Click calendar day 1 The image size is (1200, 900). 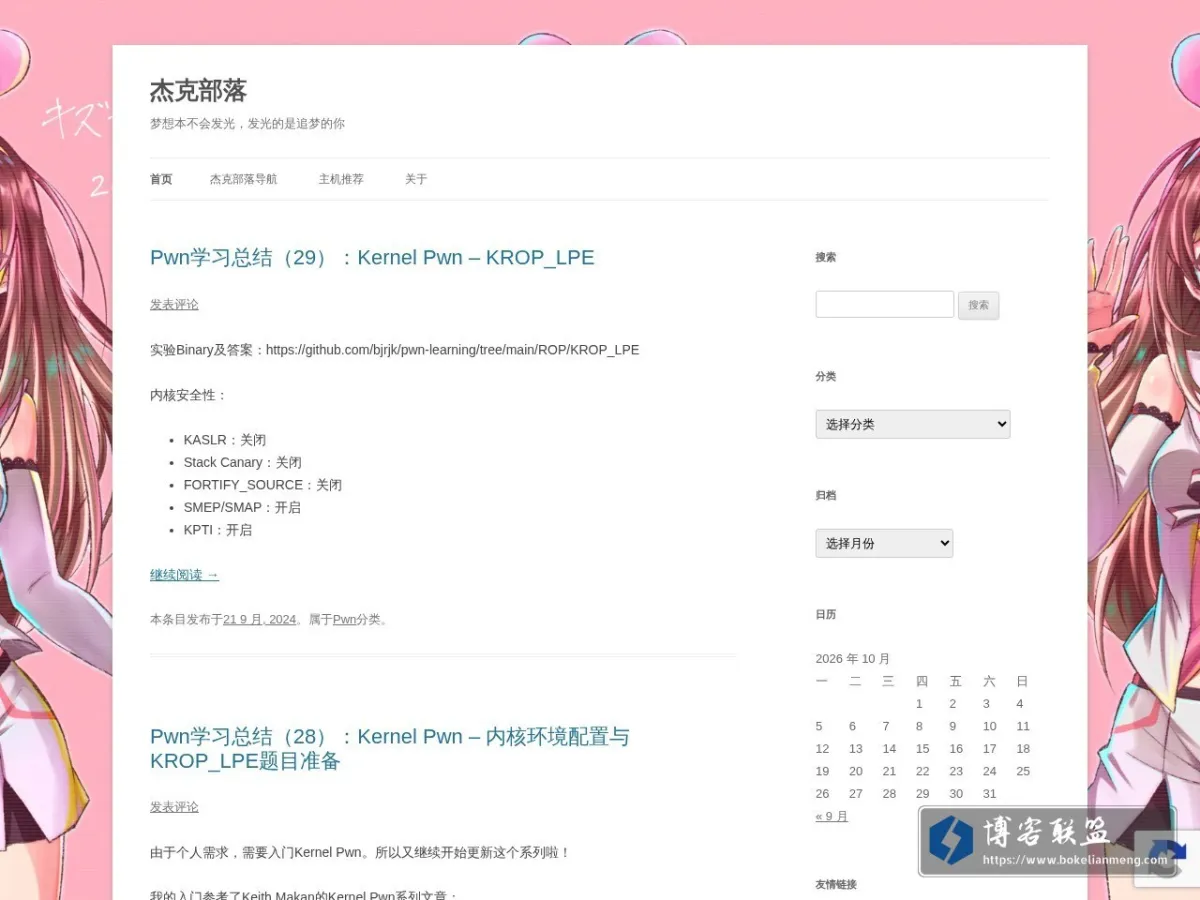919,703
